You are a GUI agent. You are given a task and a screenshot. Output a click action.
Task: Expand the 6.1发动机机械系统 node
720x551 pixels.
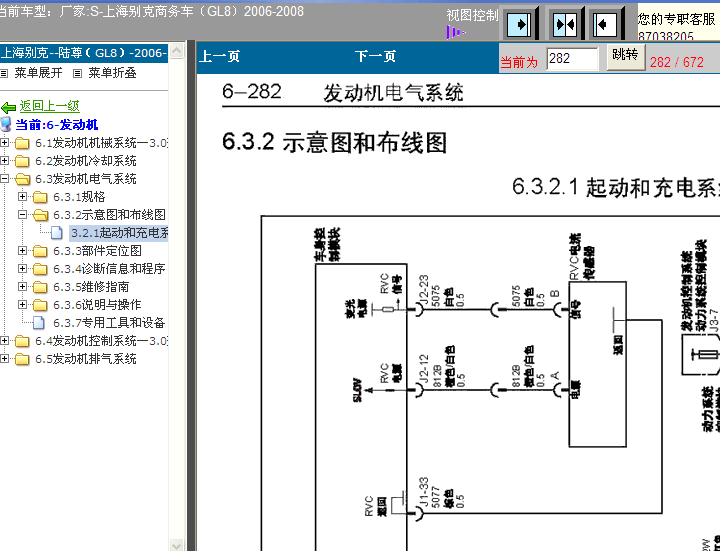tap(5, 143)
